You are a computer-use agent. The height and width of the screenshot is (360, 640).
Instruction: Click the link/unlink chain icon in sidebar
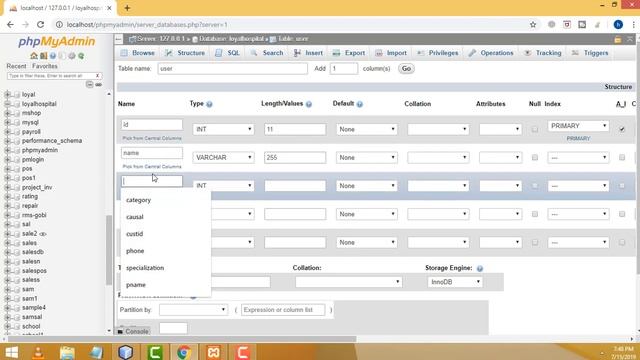point(98,84)
